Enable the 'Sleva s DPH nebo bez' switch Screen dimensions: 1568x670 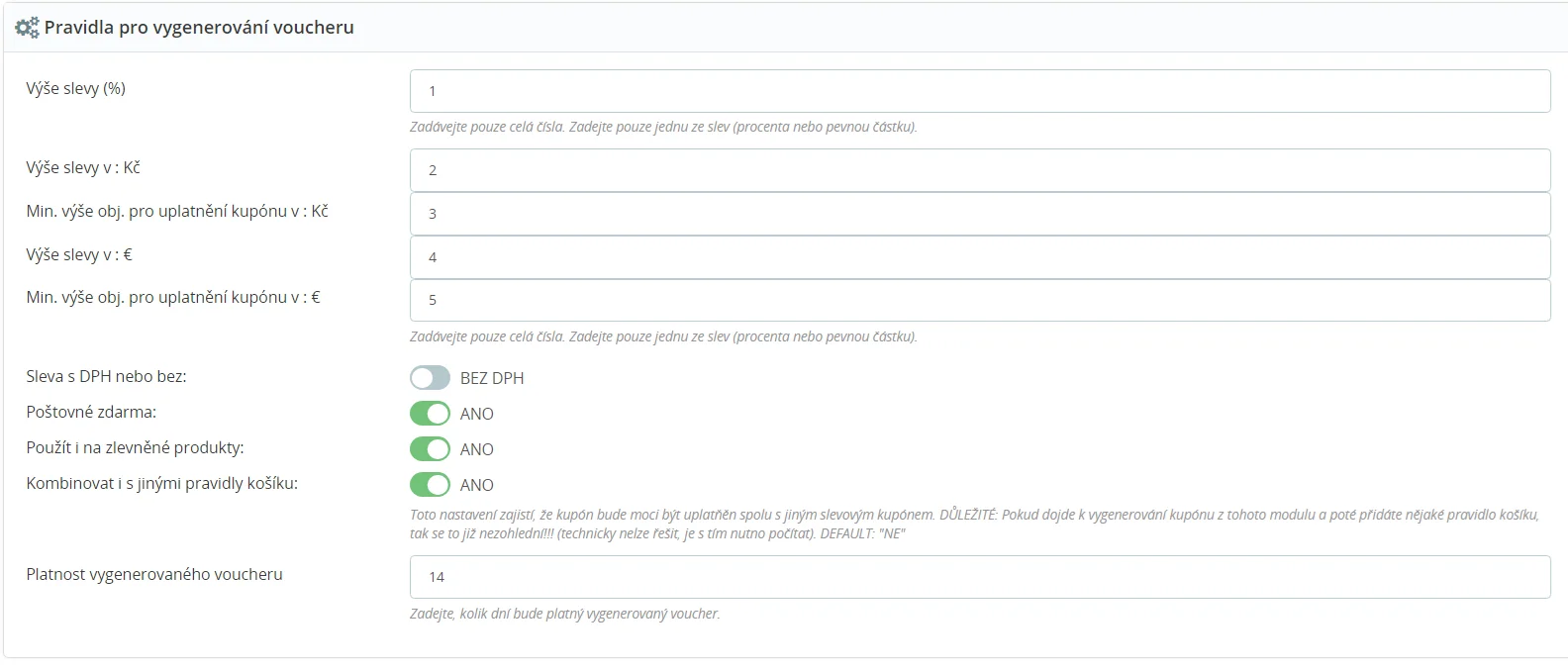coord(431,378)
